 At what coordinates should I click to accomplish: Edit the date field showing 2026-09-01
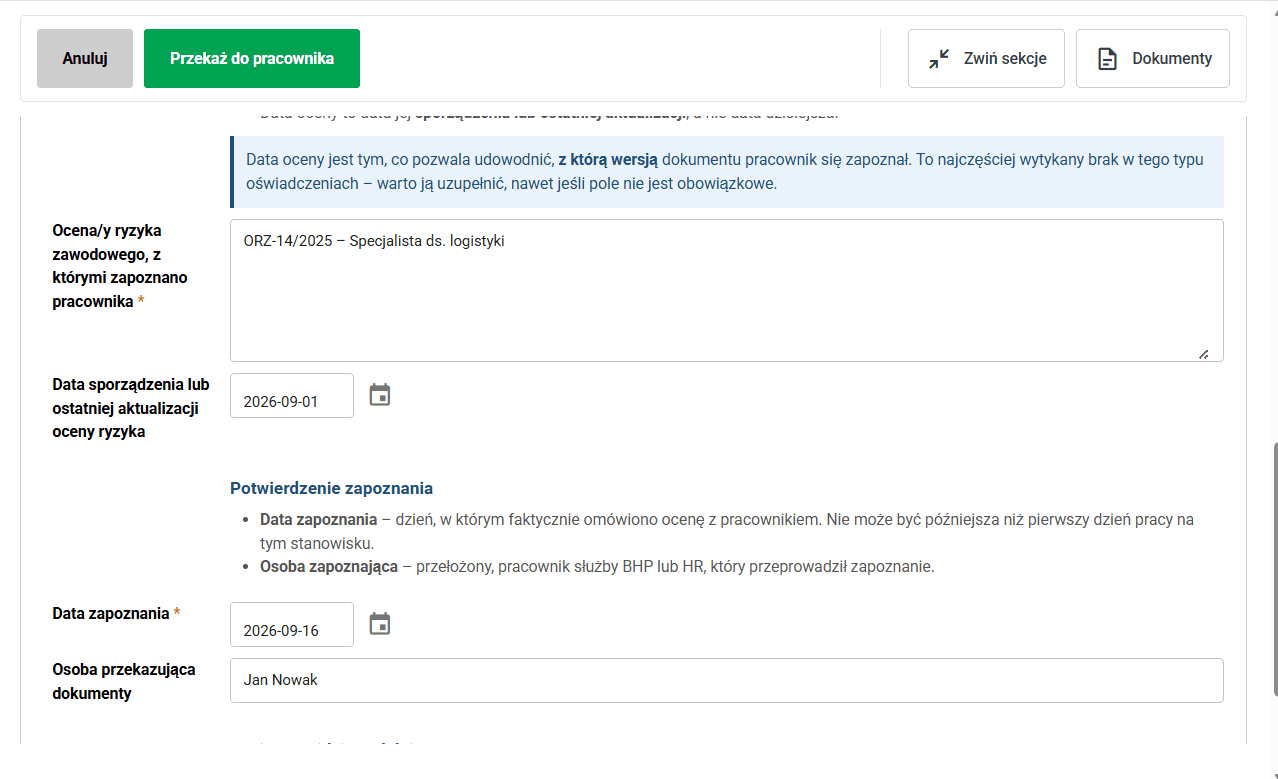click(292, 396)
